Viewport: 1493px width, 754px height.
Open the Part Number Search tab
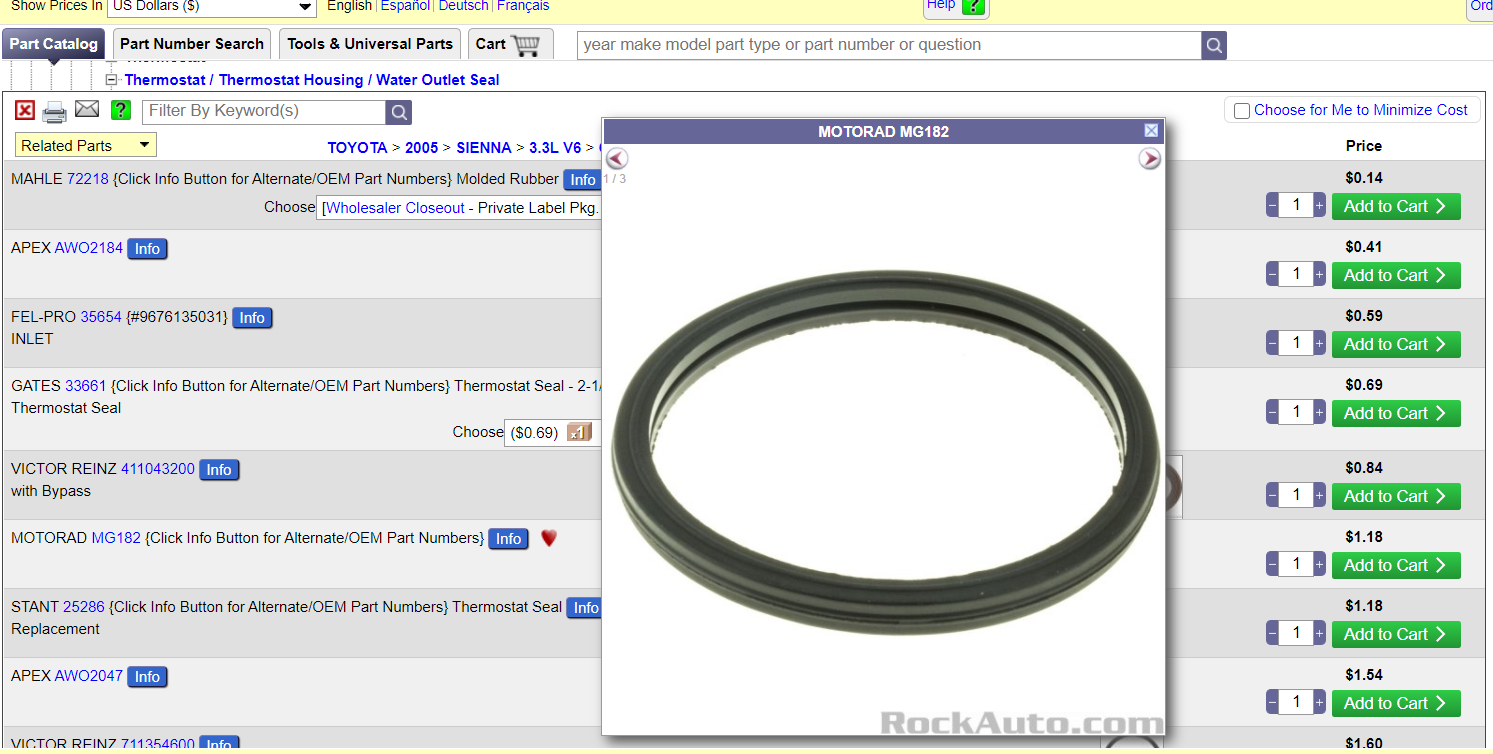click(x=192, y=44)
